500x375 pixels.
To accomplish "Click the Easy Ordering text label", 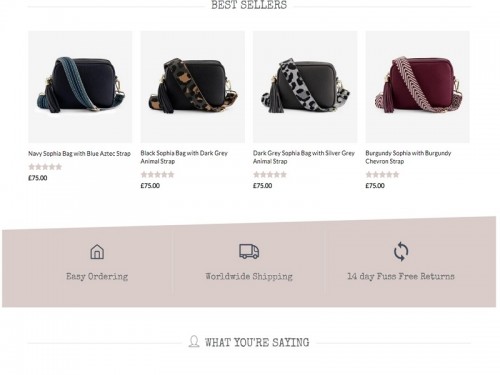I will tap(97, 276).
